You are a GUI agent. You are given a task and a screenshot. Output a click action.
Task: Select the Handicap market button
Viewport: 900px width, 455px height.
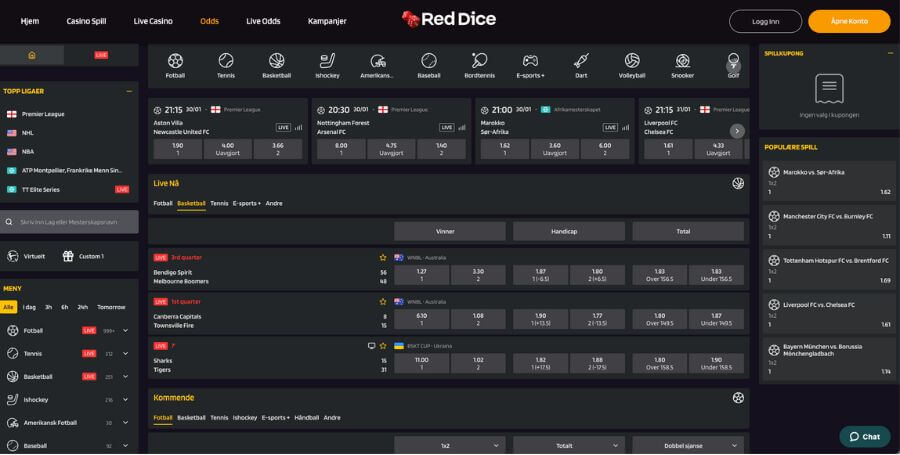click(569, 231)
